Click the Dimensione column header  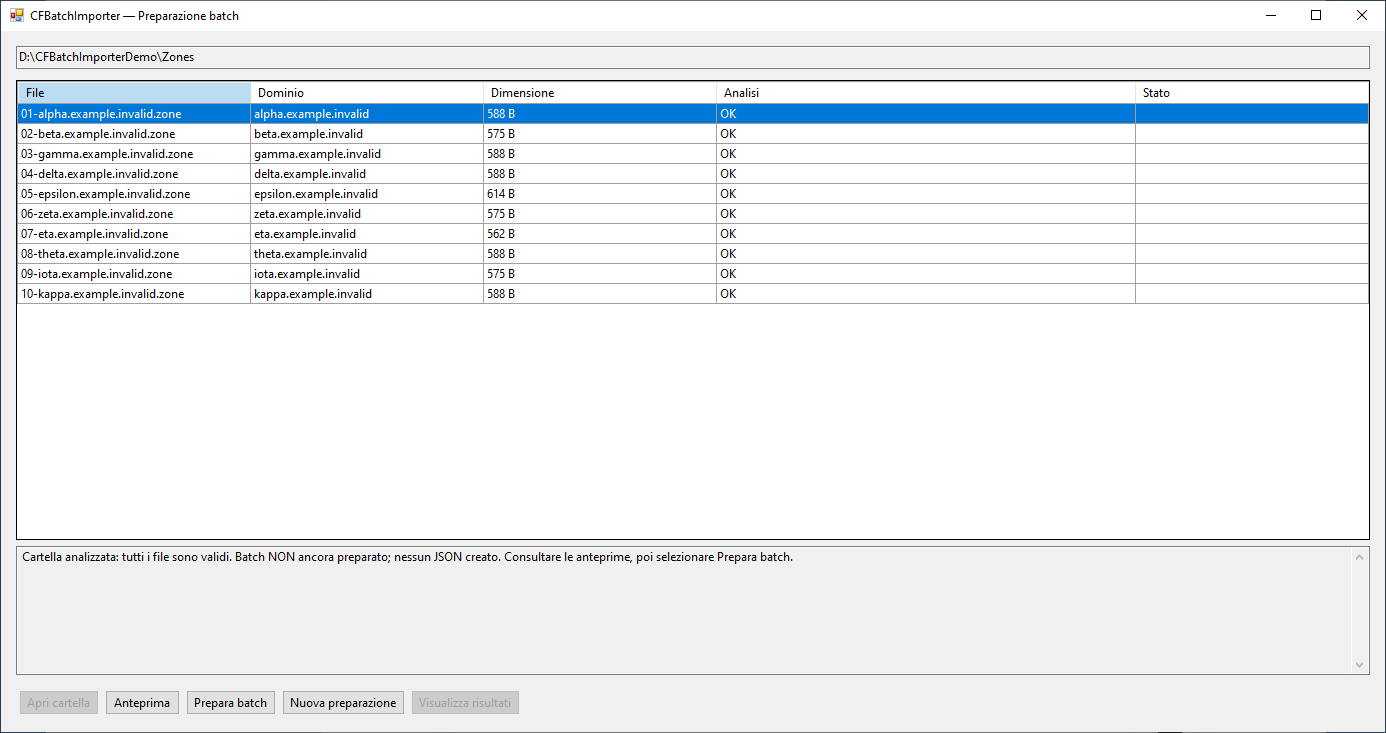tap(600, 93)
